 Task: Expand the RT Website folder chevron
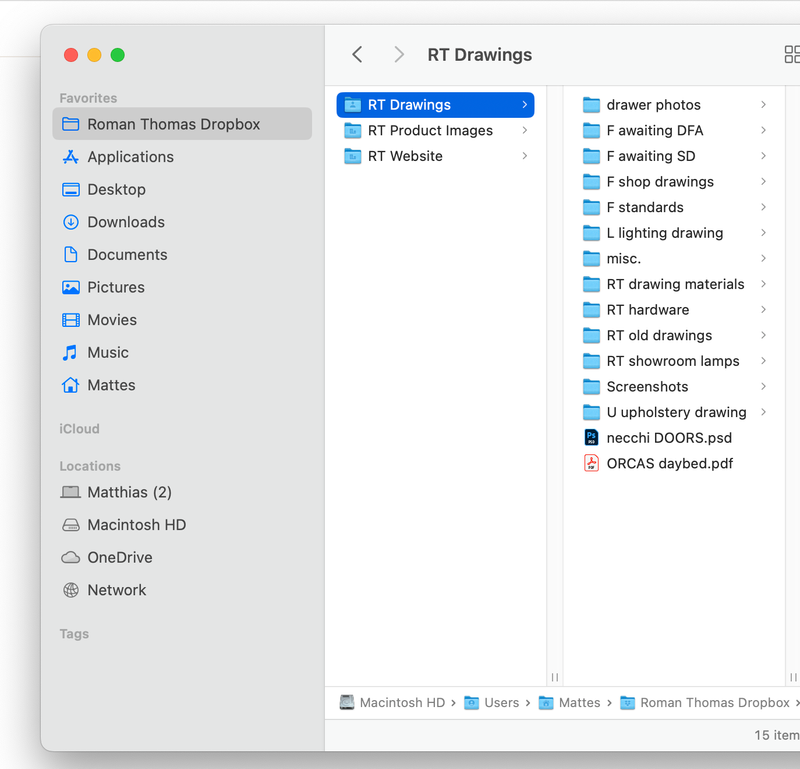[x=525, y=156]
